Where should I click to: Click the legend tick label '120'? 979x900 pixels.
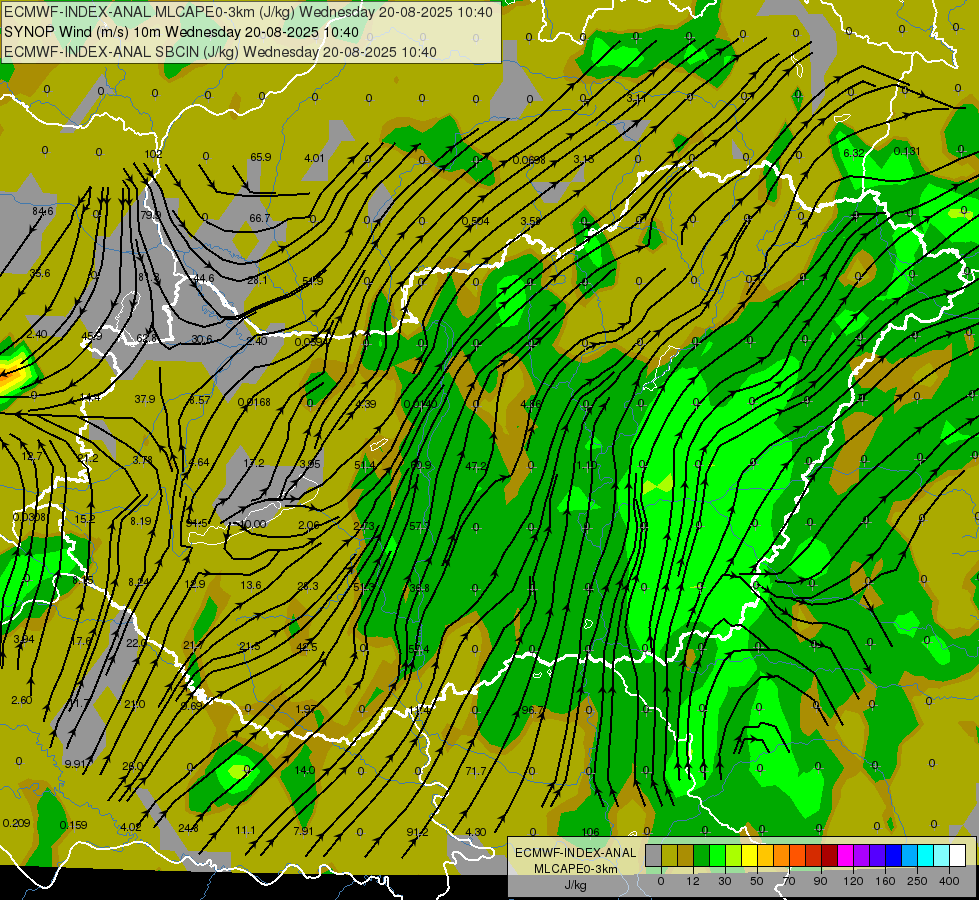pos(853,881)
